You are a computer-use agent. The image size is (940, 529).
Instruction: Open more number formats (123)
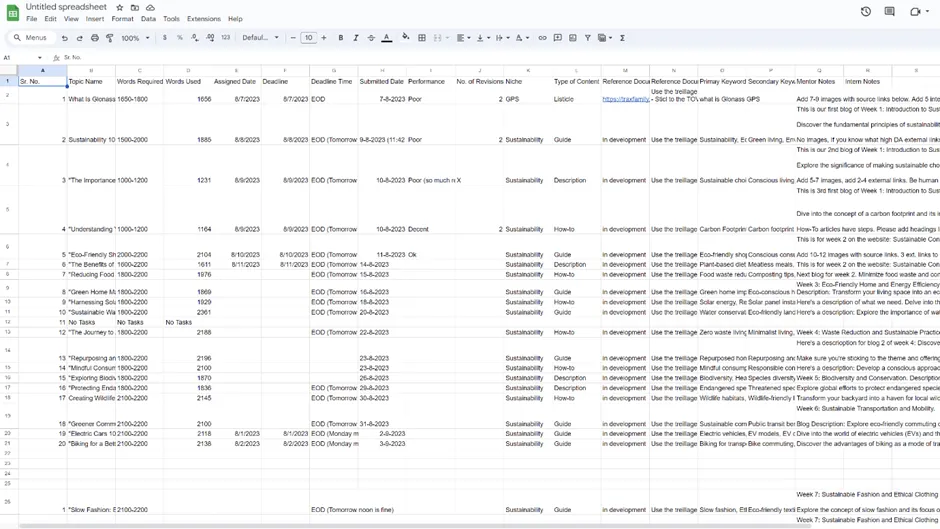(x=225, y=38)
